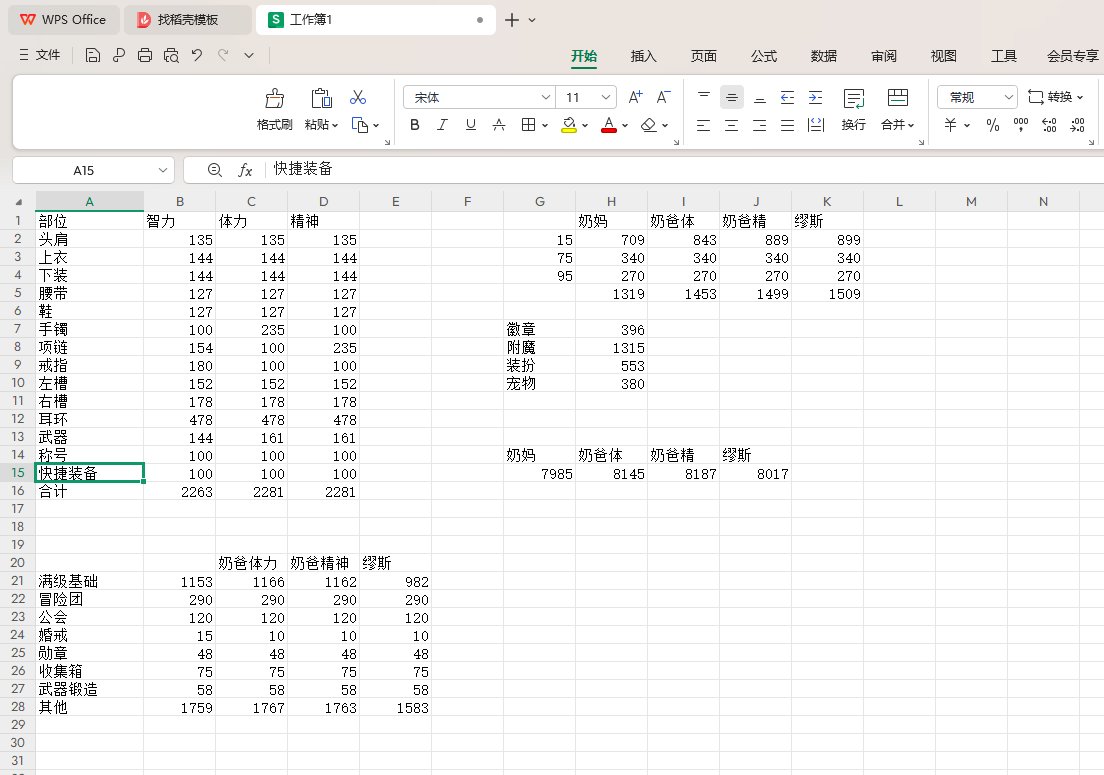The width and height of the screenshot is (1104, 775).
Task: Click the Distributed alignment icon
Action: pos(815,125)
